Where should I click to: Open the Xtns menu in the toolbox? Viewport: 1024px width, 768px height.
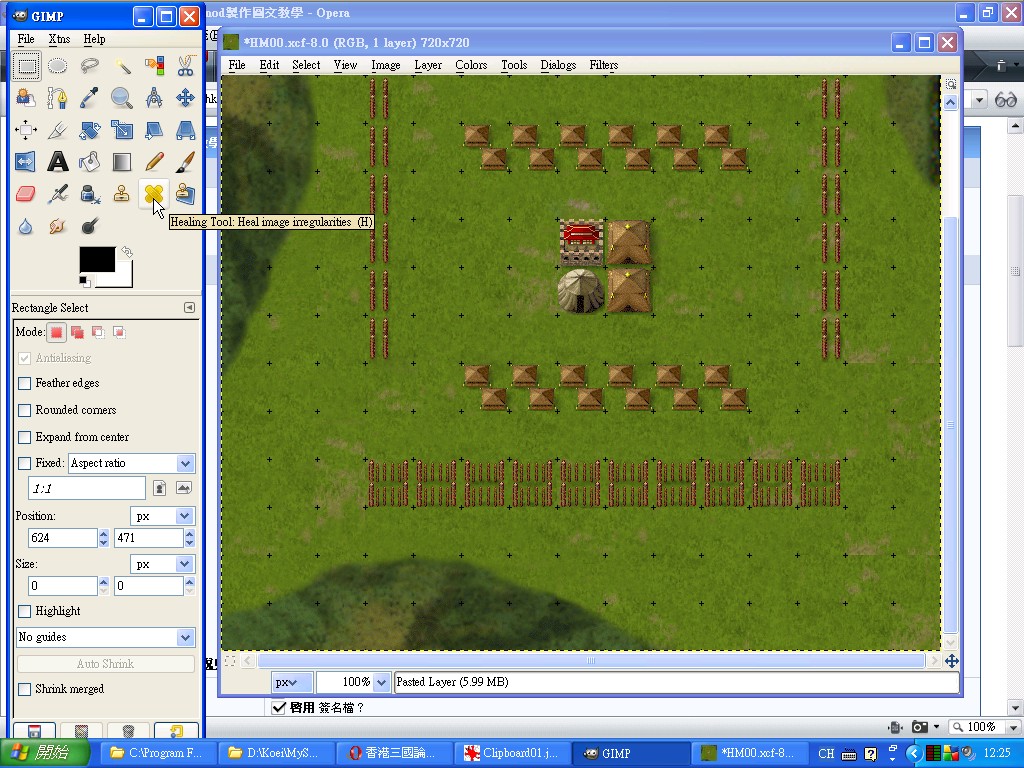[59, 39]
